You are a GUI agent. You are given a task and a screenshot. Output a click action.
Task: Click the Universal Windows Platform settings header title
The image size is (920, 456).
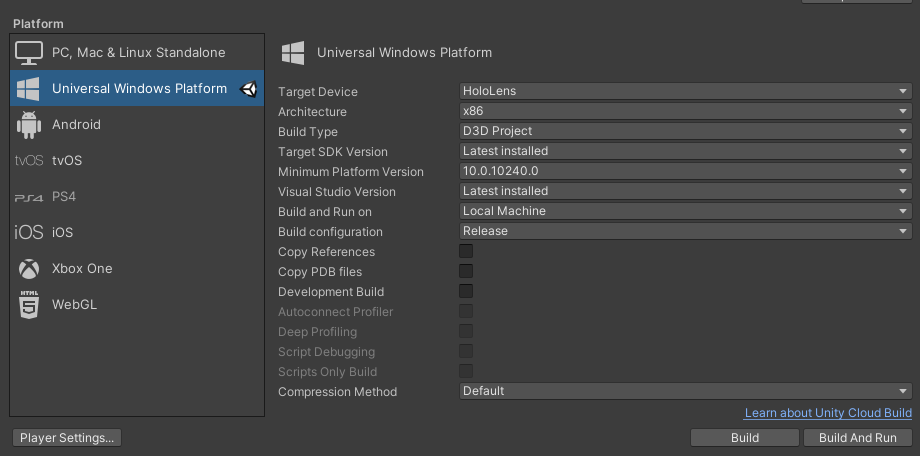click(x=404, y=53)
